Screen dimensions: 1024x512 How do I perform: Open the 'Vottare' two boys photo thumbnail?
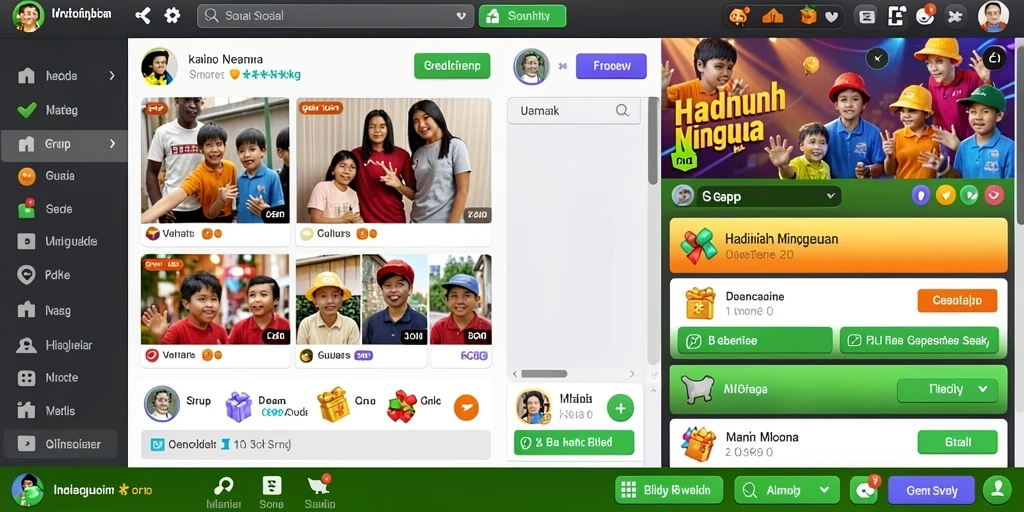[x=216, y=300]
